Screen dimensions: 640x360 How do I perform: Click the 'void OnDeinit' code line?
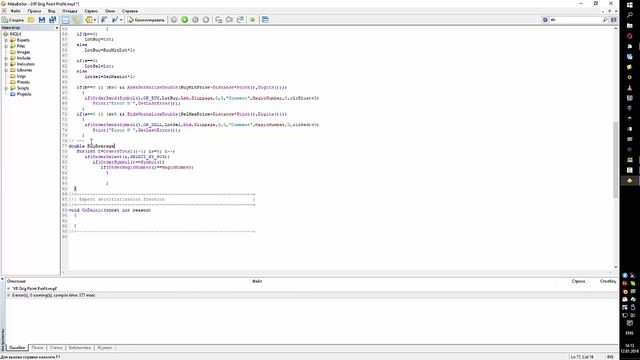(x=110, y=210)
